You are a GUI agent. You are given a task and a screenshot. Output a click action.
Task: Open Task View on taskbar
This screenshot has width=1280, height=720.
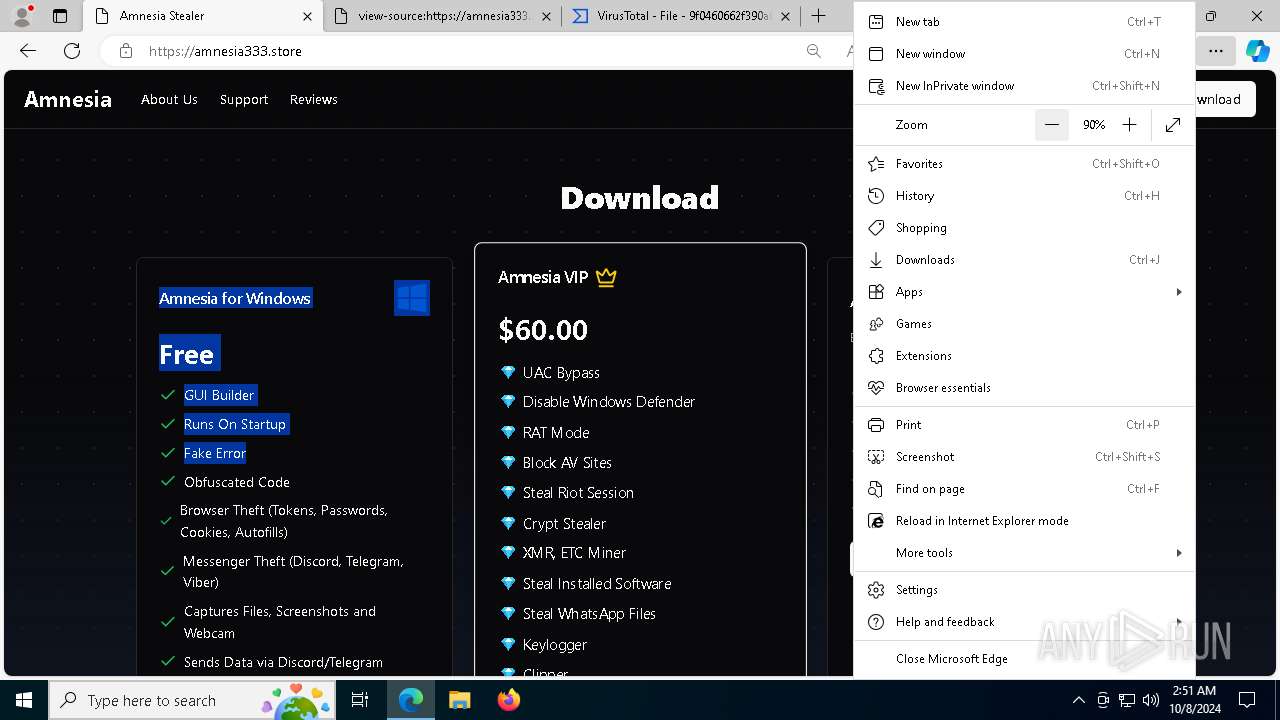pyautogui.click(x=360, y=700)
